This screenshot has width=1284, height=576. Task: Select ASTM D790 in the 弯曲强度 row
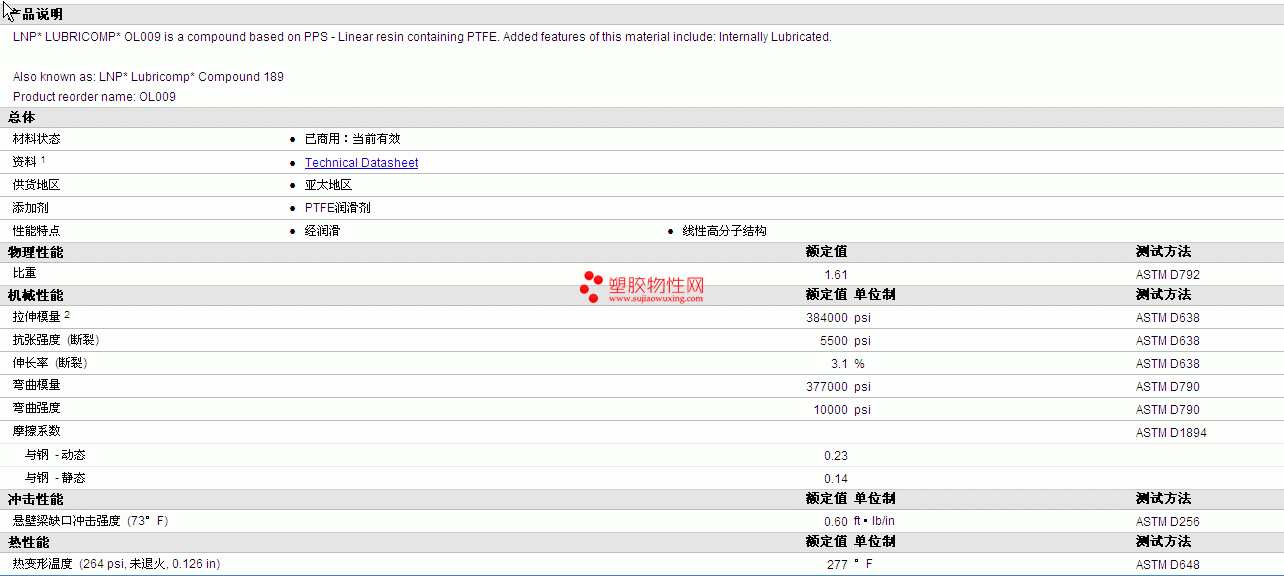point(1168,410)
